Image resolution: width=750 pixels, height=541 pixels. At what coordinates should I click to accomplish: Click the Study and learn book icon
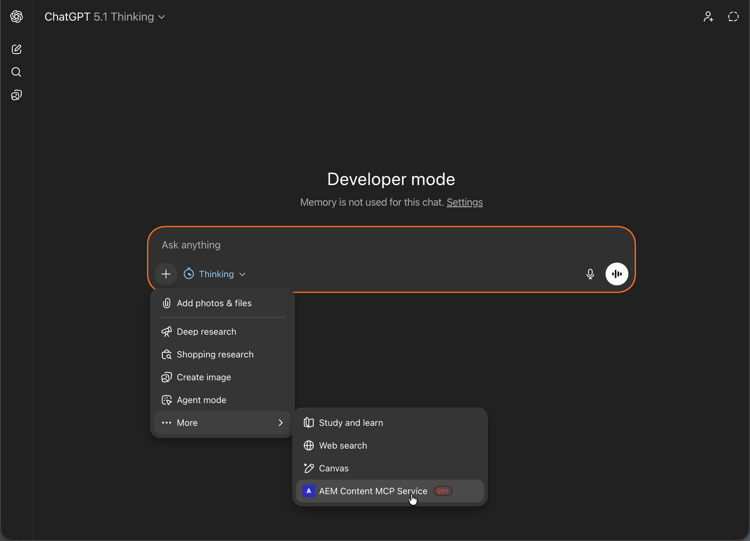(309, 423)
